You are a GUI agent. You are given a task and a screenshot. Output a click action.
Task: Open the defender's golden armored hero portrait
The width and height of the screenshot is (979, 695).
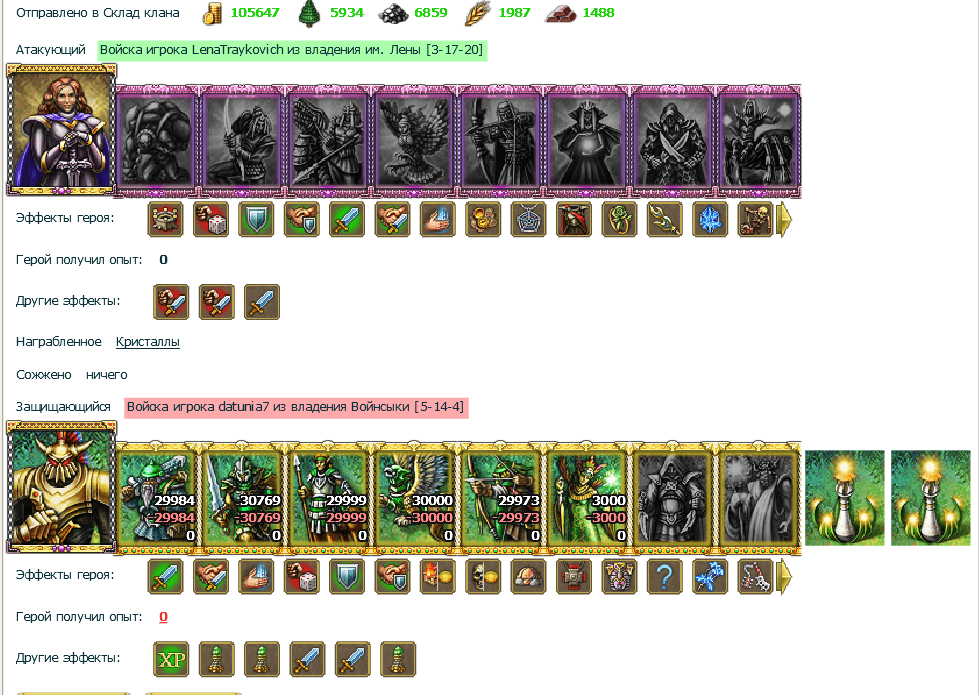61,487
